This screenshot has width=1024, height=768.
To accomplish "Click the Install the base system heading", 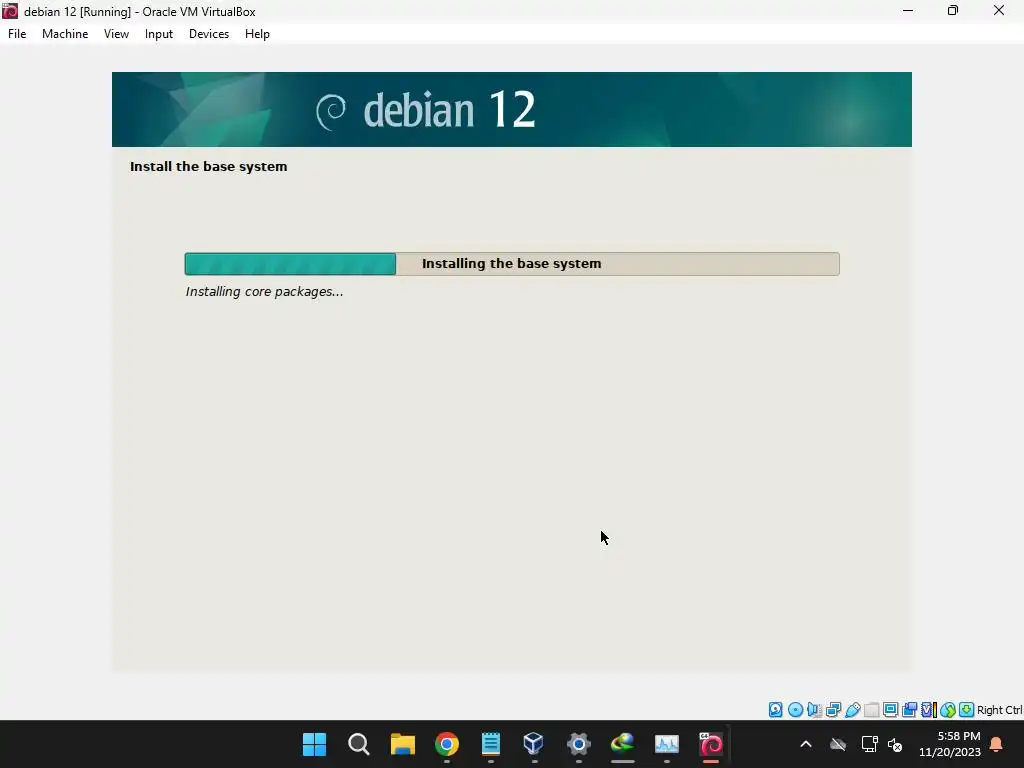I will pyautogui.click(x=208, y=167).
